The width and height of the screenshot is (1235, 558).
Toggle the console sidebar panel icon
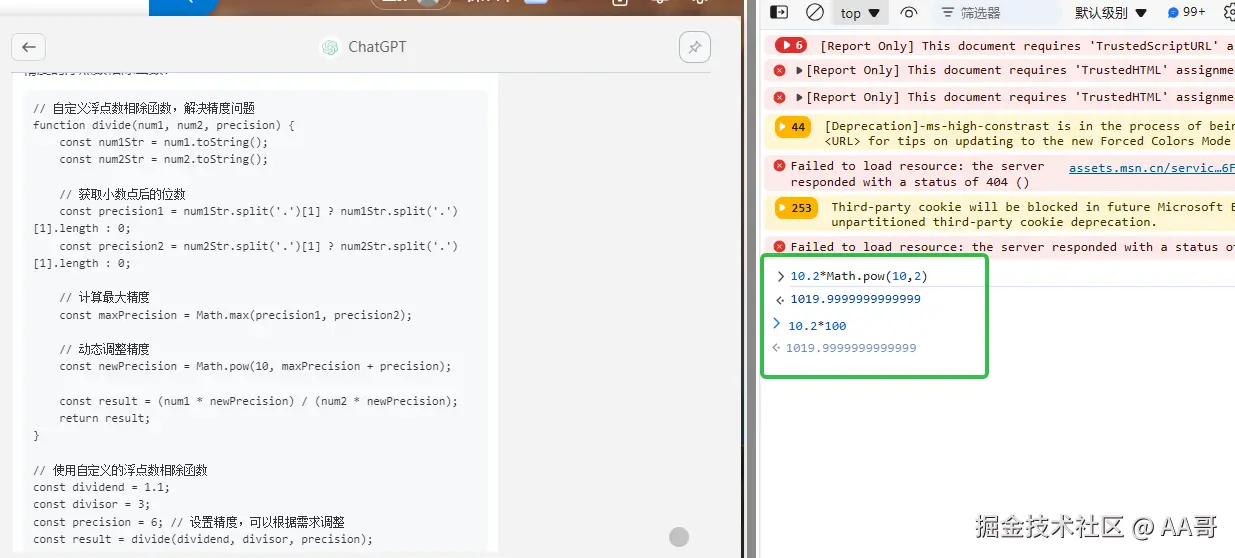(779, 13)
